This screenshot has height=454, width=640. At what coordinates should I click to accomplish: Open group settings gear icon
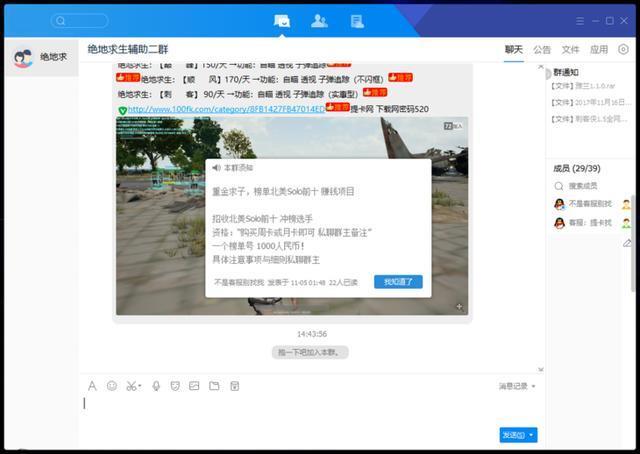(x=623, y=49)
